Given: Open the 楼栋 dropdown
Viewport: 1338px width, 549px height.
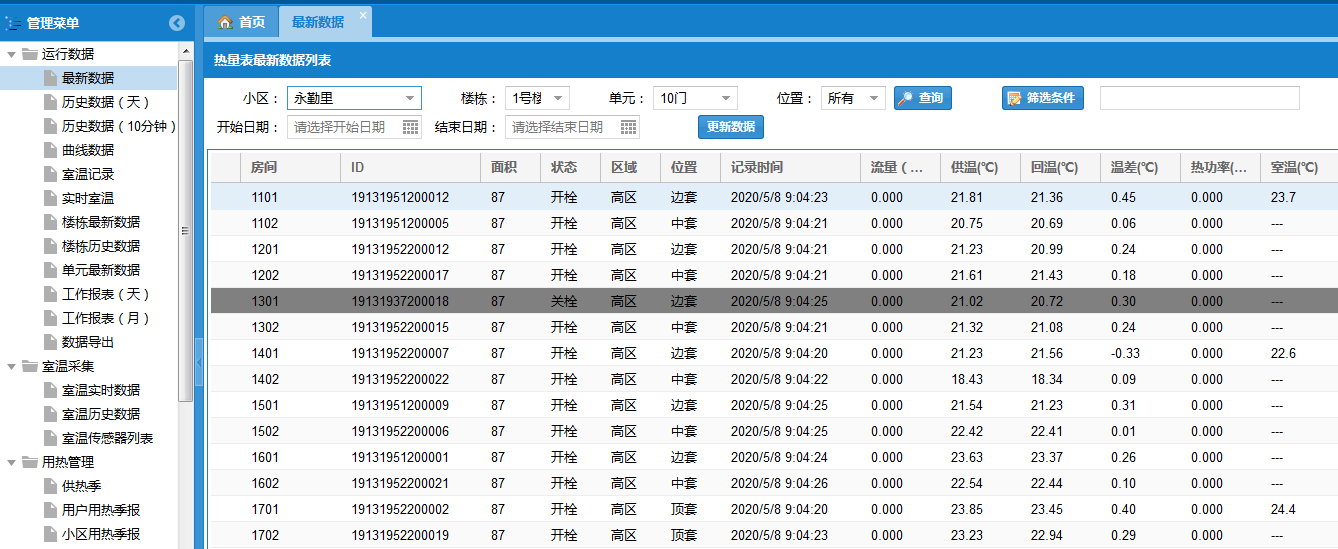Looking at the screenshot, I should pyautogui.click(x=557, y=98).
